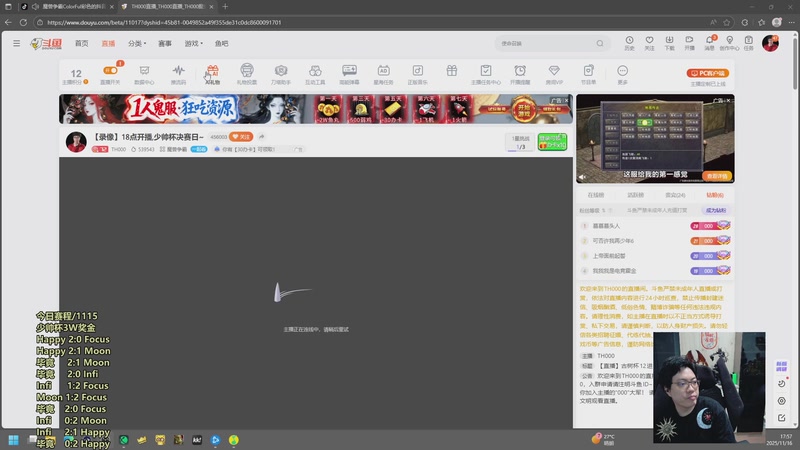Select the rank 1 fan in list
Viewport: 800px width, 450px height.
click(x=656, y=226)
